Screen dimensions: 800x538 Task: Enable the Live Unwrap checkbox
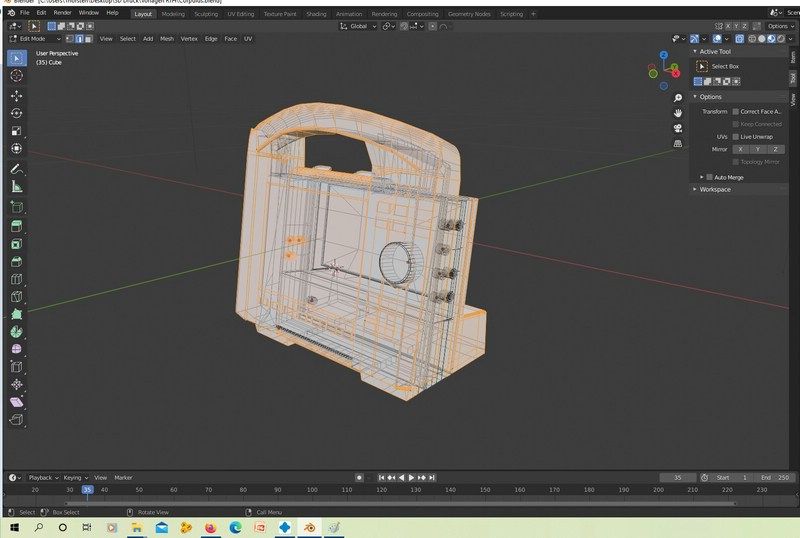736,136
